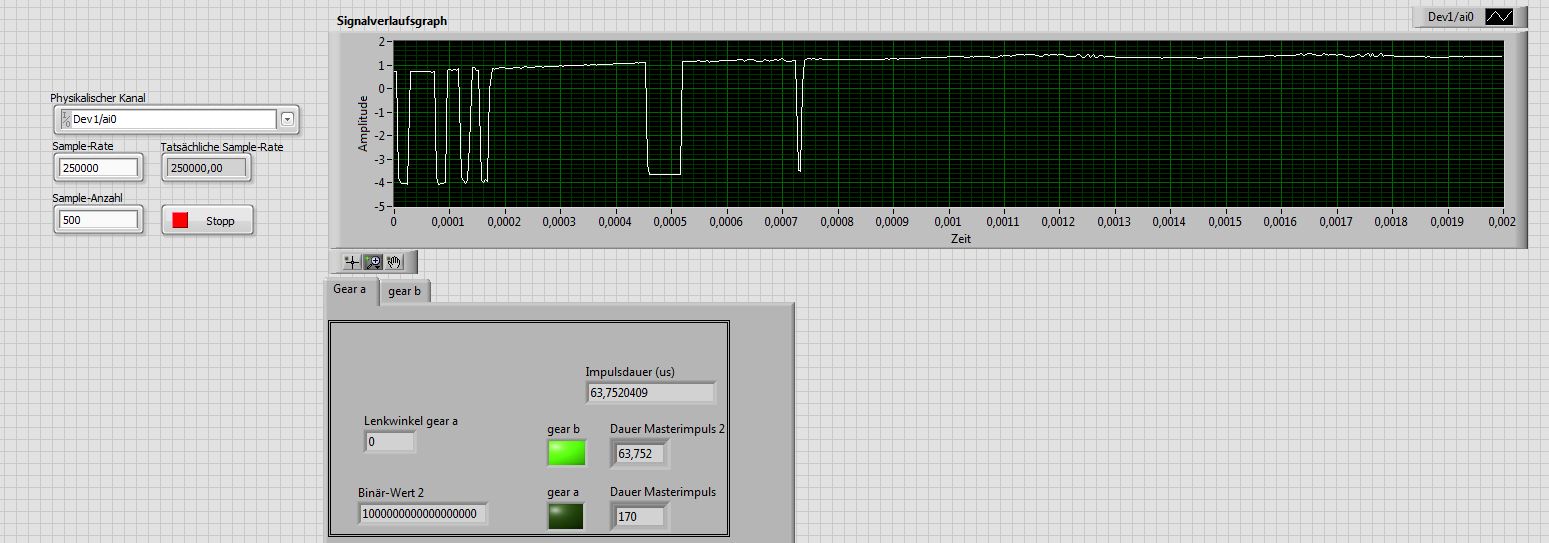Click the Sample-Rate label
Viewport: 1549px width, 543px height.
pos(83,146)
